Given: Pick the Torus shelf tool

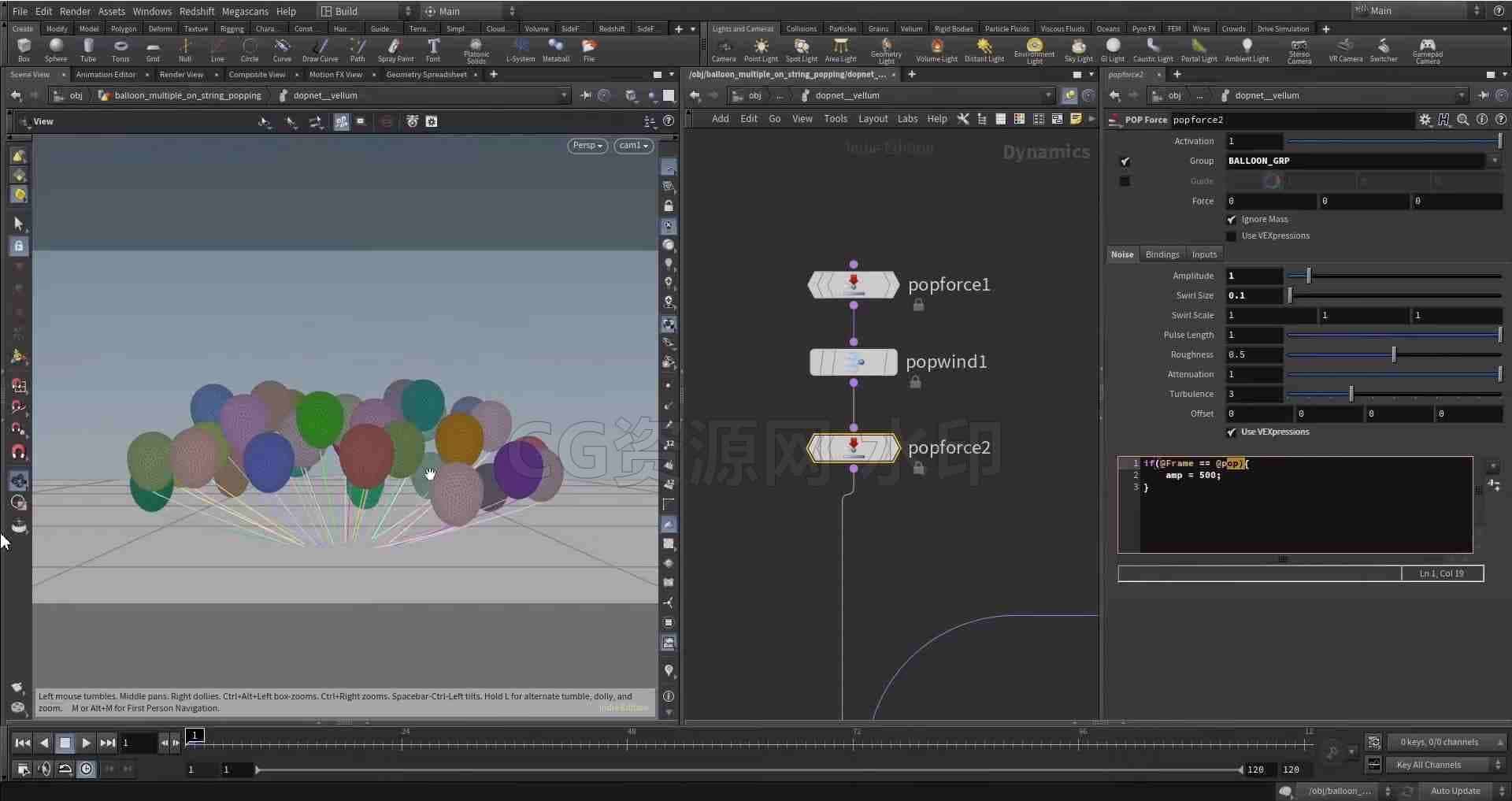Looking at the screenshot, I should [x=120, y=50].
